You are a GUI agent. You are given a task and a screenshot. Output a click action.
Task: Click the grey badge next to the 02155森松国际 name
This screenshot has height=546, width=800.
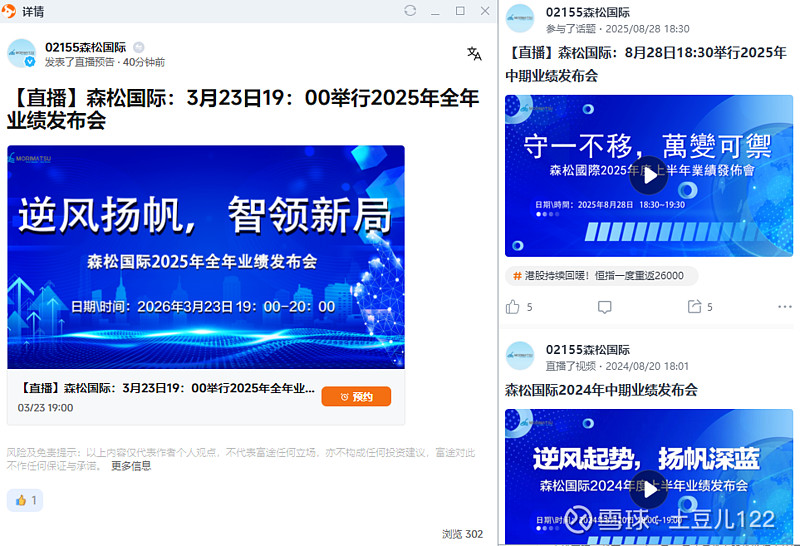tap(138, 47)
